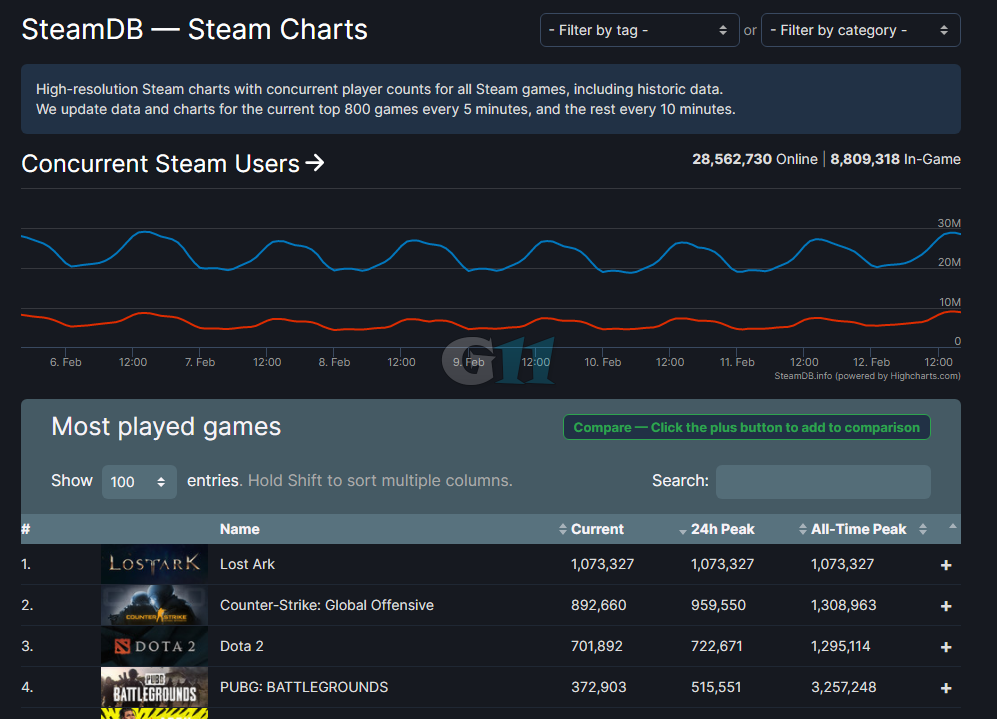
Task: Click the SteamDB.info Highcharts credit text
Action: click(x=867, y=376)
